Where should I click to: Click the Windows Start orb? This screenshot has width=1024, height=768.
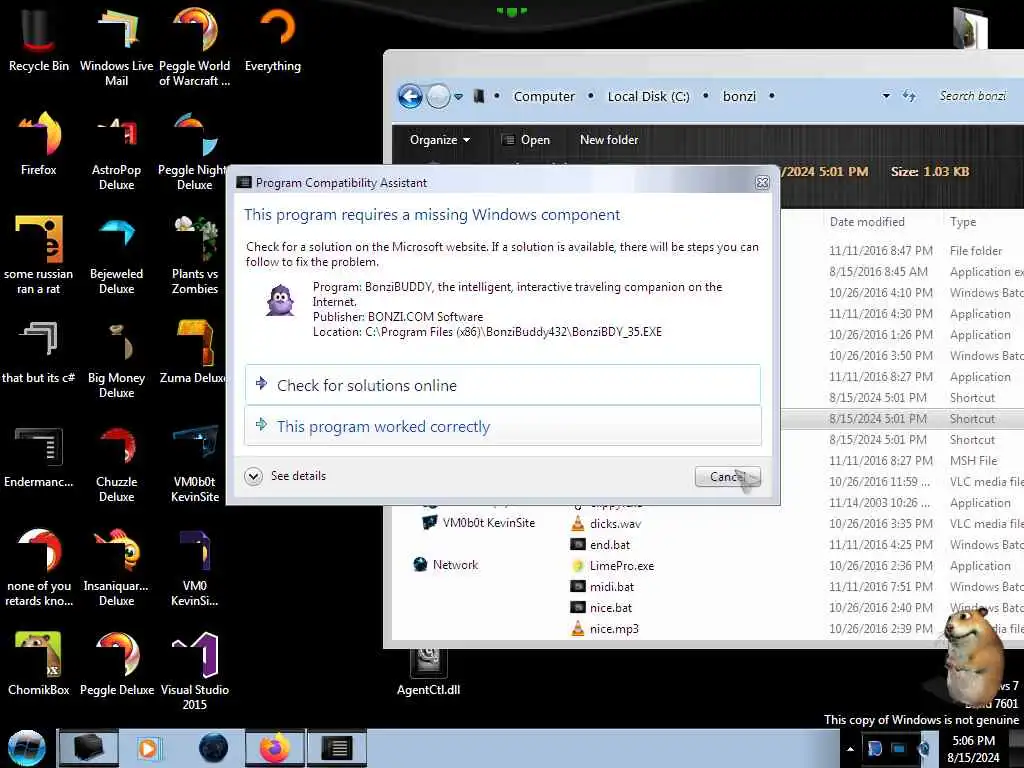tap(27, 748)
